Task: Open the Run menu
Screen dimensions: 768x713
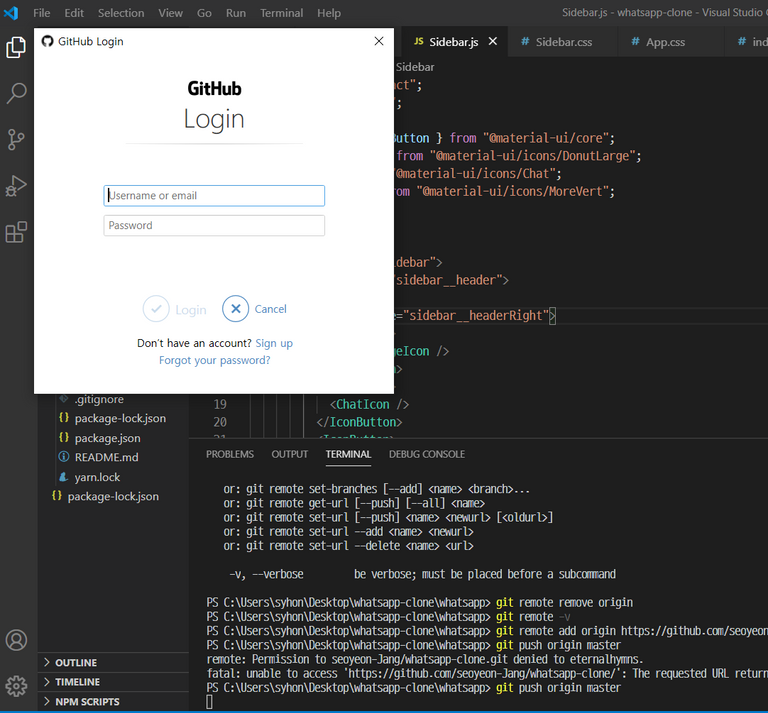Action: coord(236,13)
